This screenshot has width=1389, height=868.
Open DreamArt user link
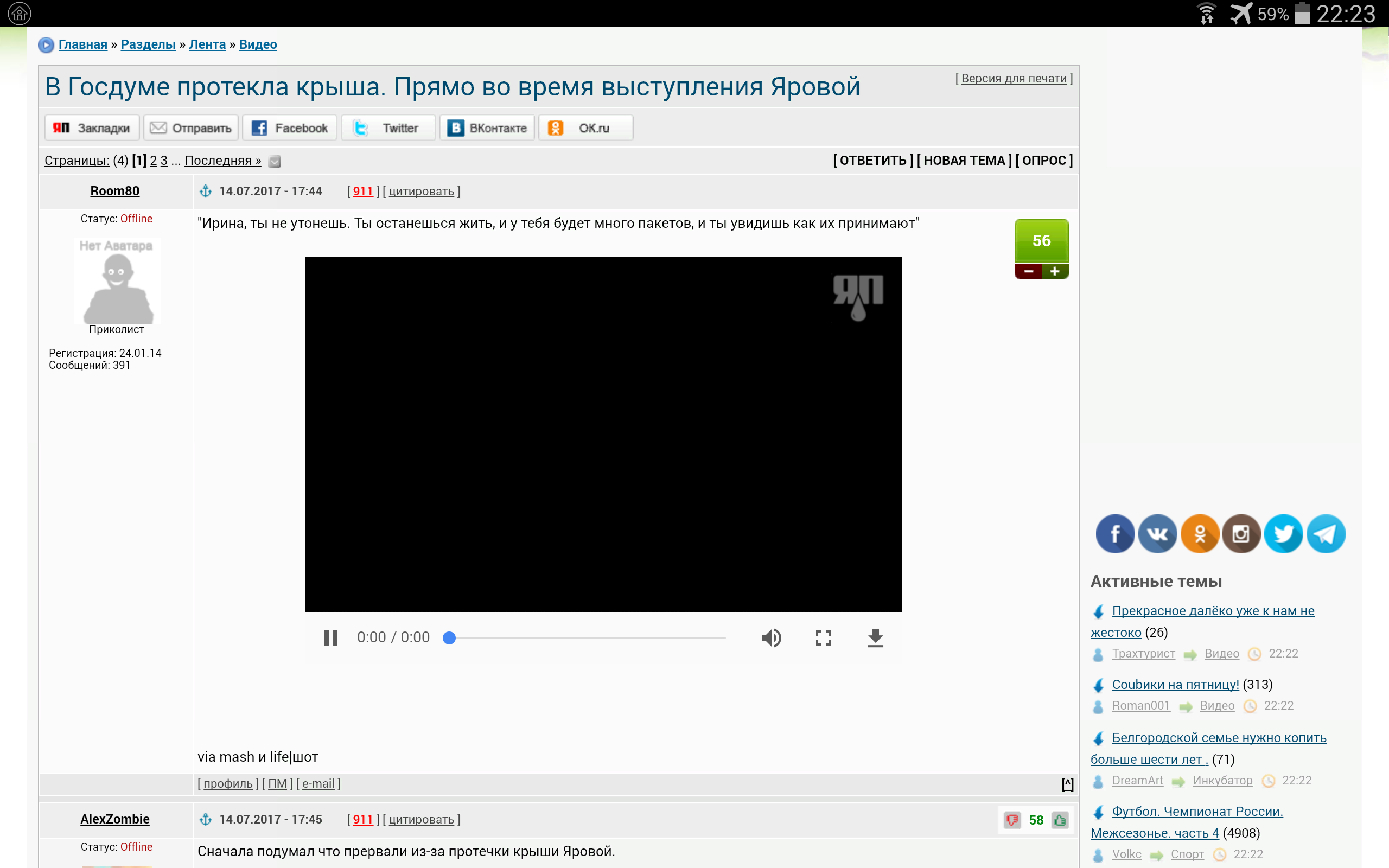point(1138,781)
